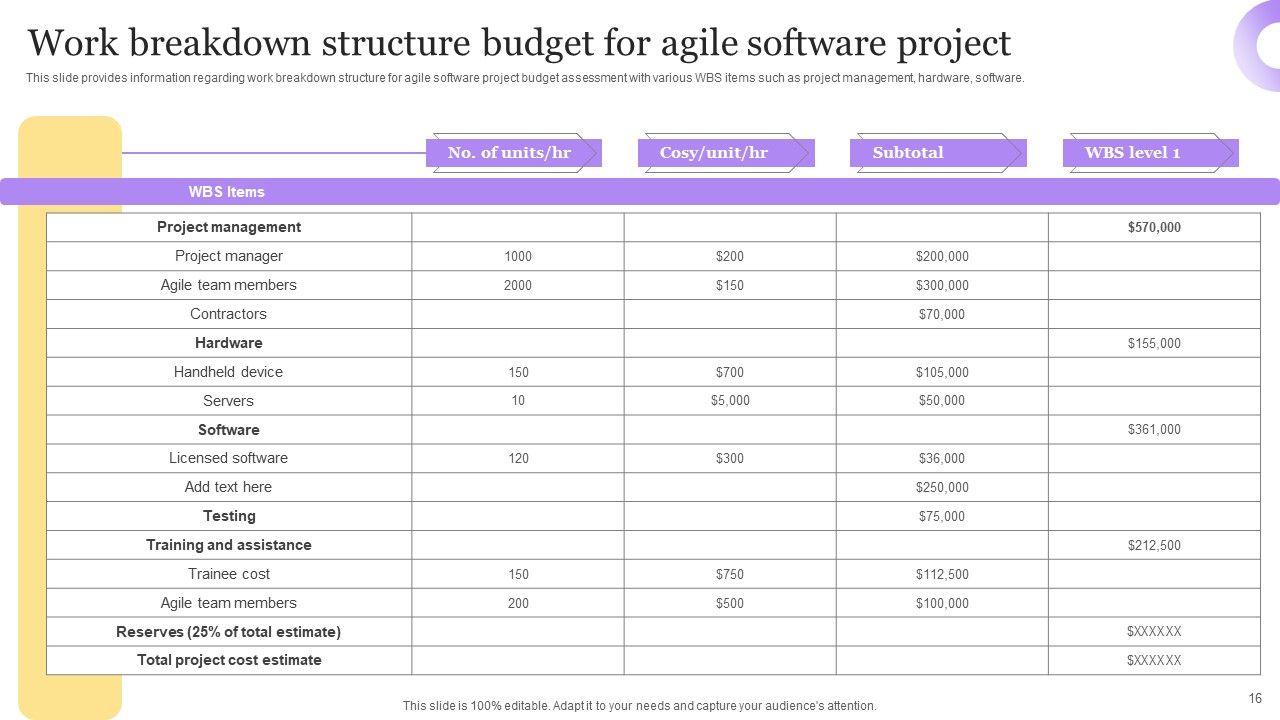This screenshot has width=1280, height=720.
Task: Click the "No. of units/hr" arrow header
Action: tap(509, 153)
